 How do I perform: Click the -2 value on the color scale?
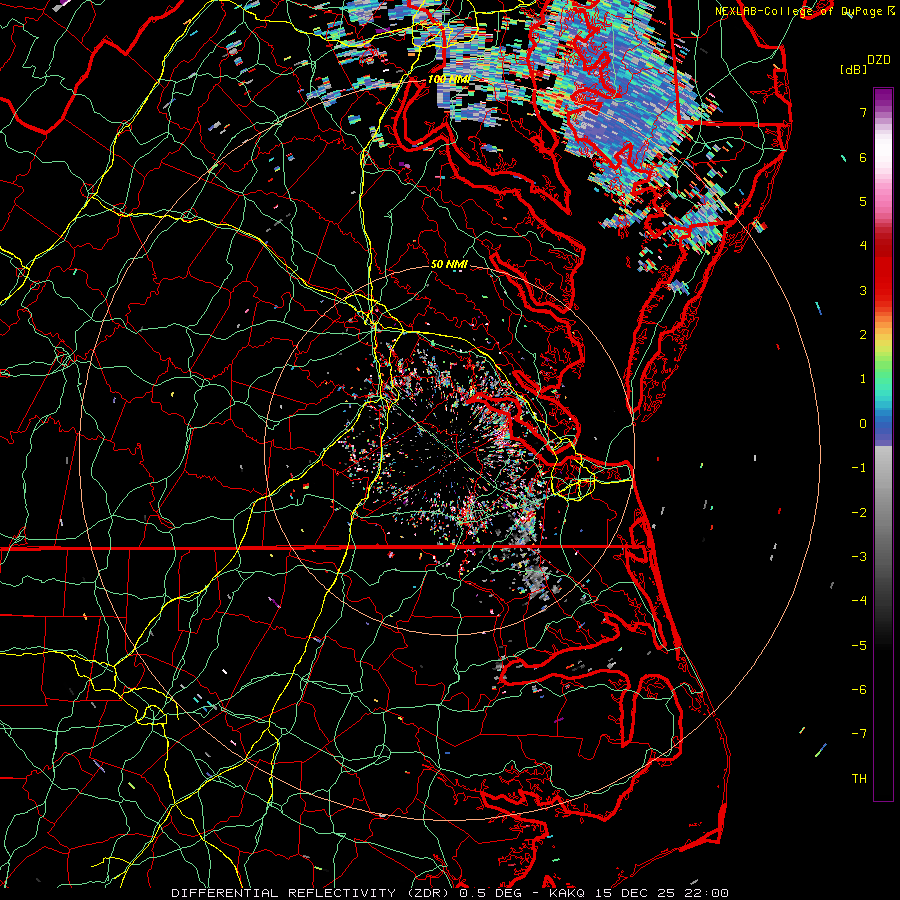coord(859,513)
